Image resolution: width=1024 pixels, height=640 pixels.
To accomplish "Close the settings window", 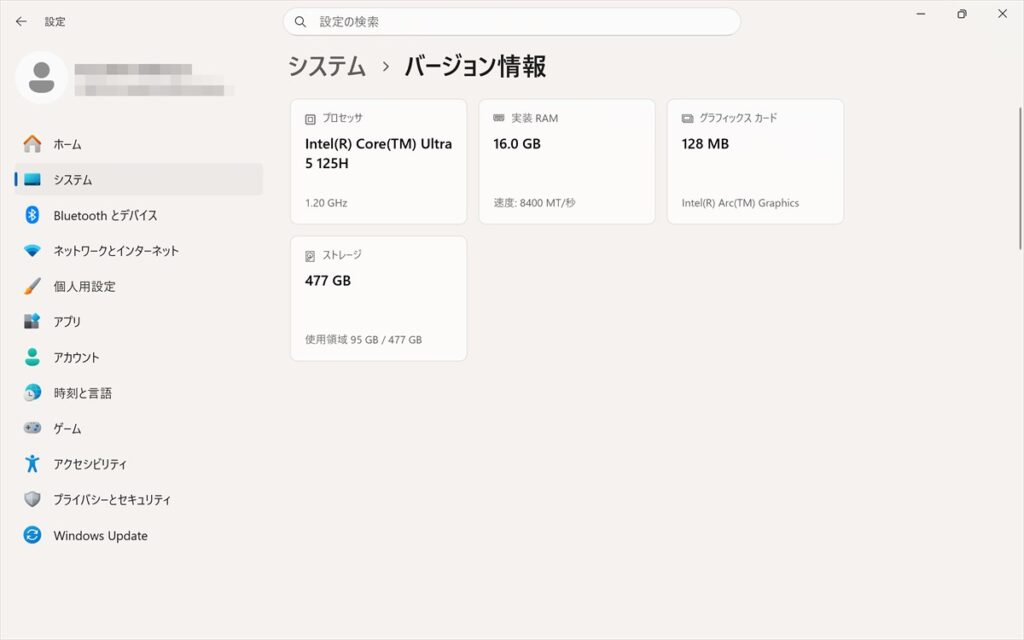I will point(1002,14).
